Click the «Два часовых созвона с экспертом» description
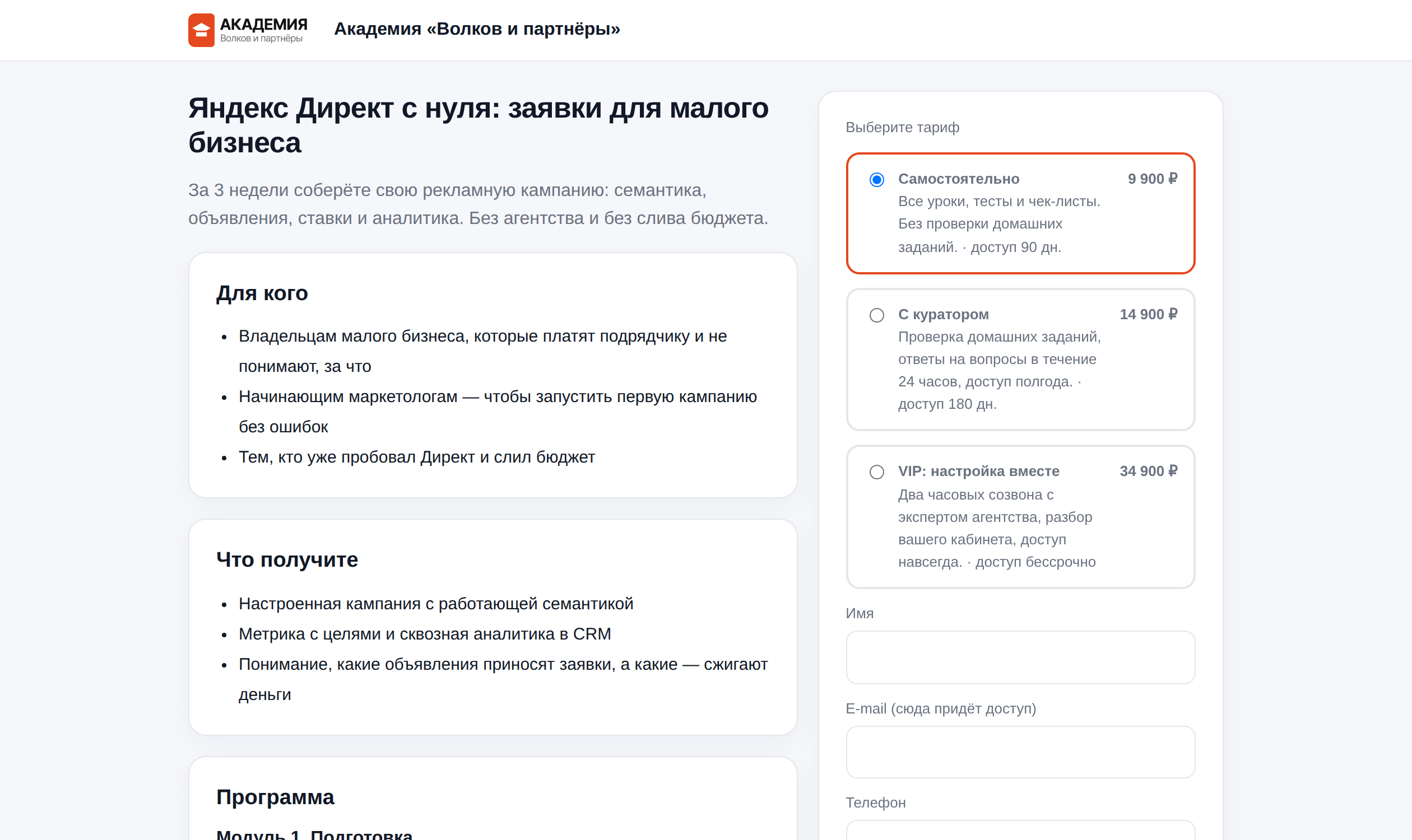Image resolution: width=1412 pixels, height=840 pixels. [996, 528]
